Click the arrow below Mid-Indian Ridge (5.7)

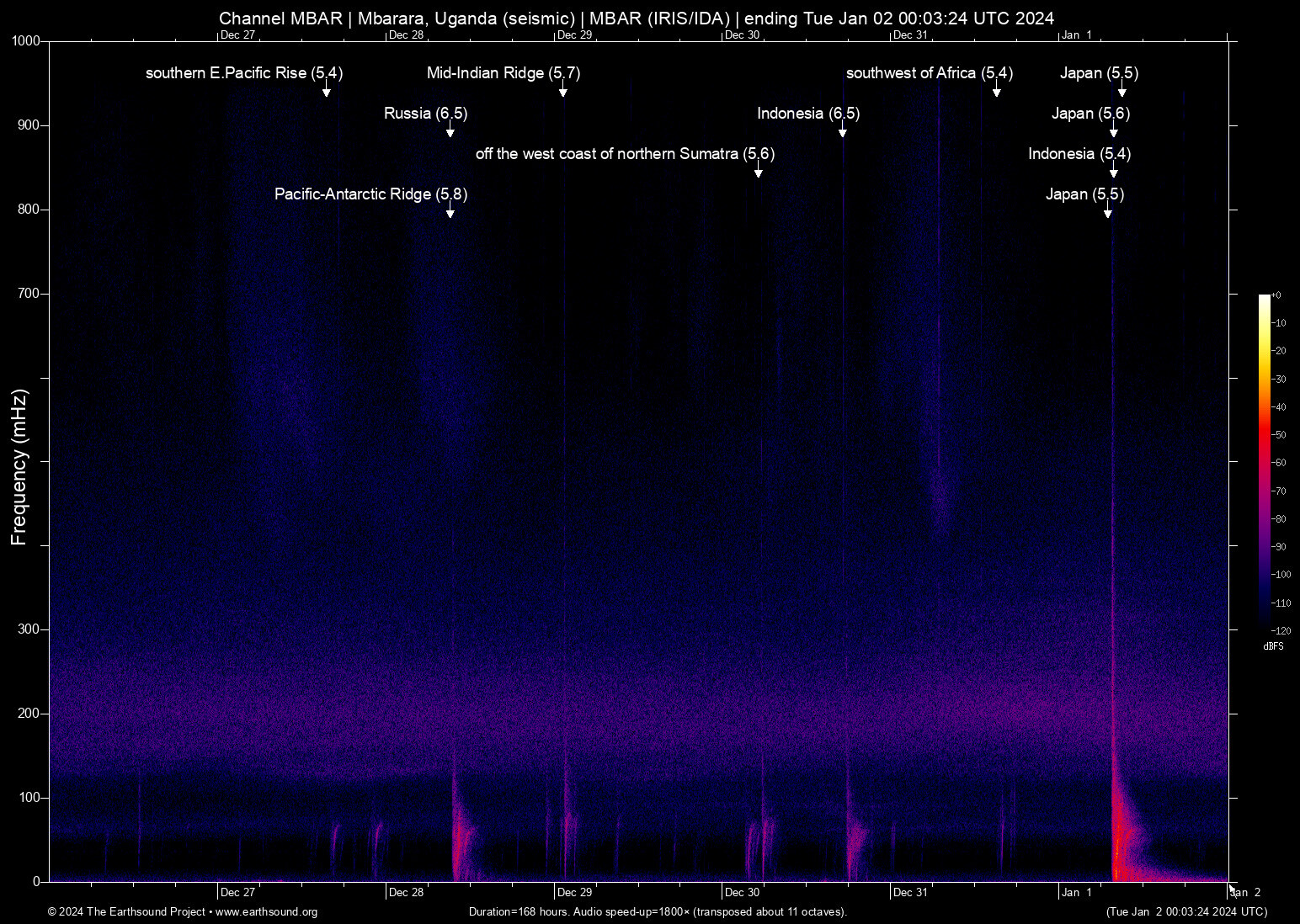click(562, 91)
